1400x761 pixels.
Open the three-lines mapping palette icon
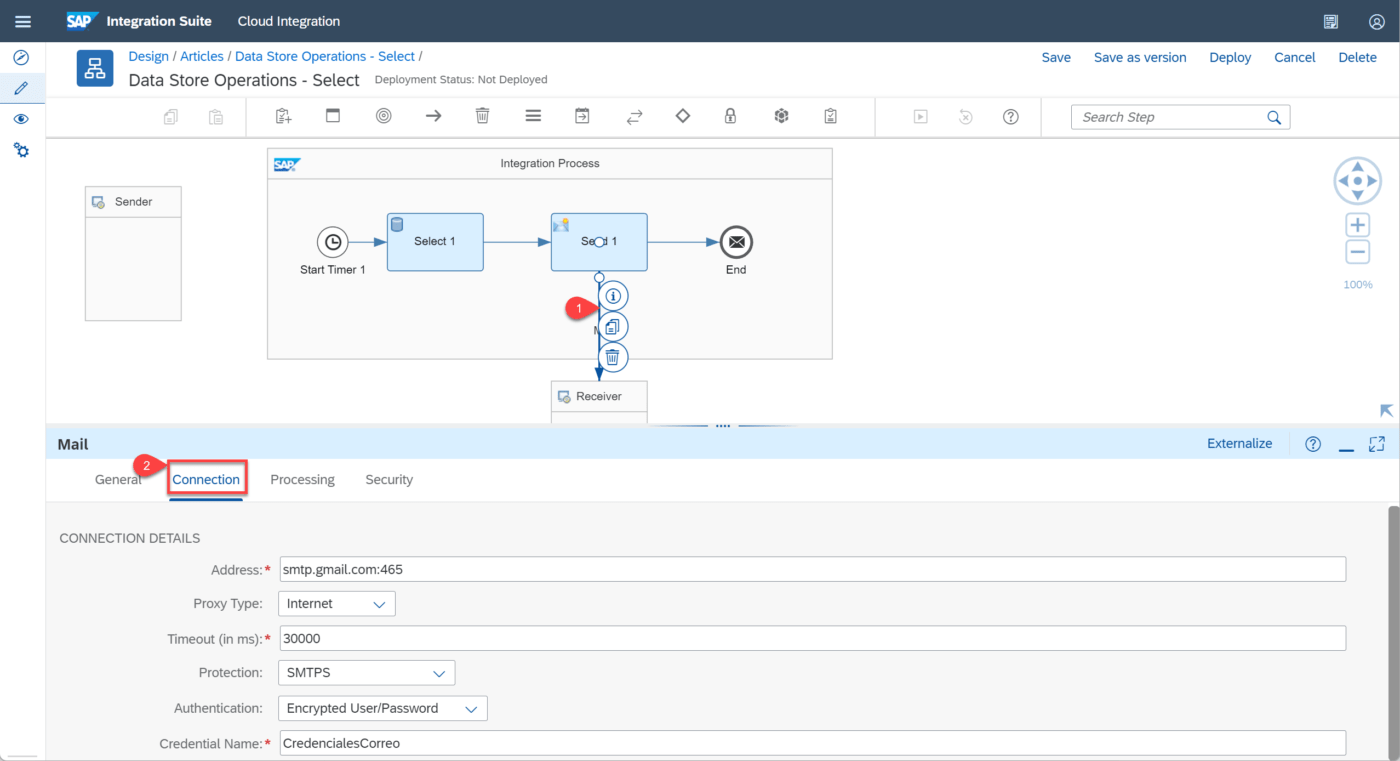533,116
